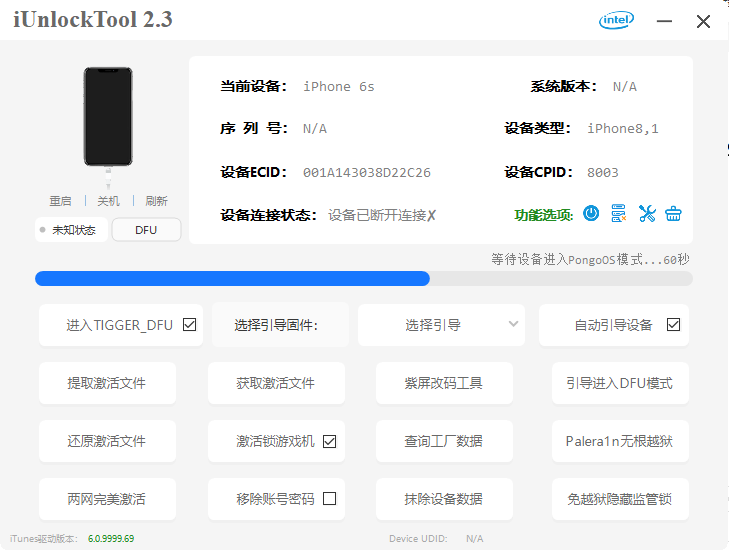Click the blue progress bar
Screen dimensions: 729x551
(x=232, y=279)
